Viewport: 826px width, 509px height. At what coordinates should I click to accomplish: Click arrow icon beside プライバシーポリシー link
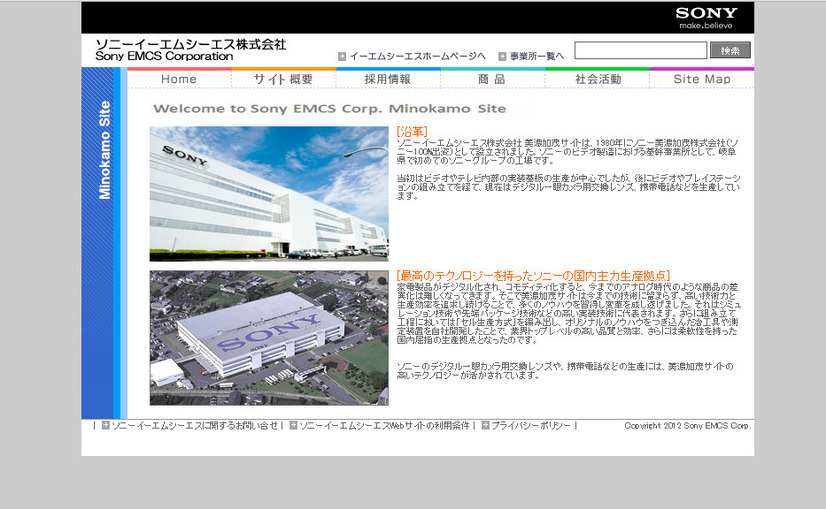485,425
